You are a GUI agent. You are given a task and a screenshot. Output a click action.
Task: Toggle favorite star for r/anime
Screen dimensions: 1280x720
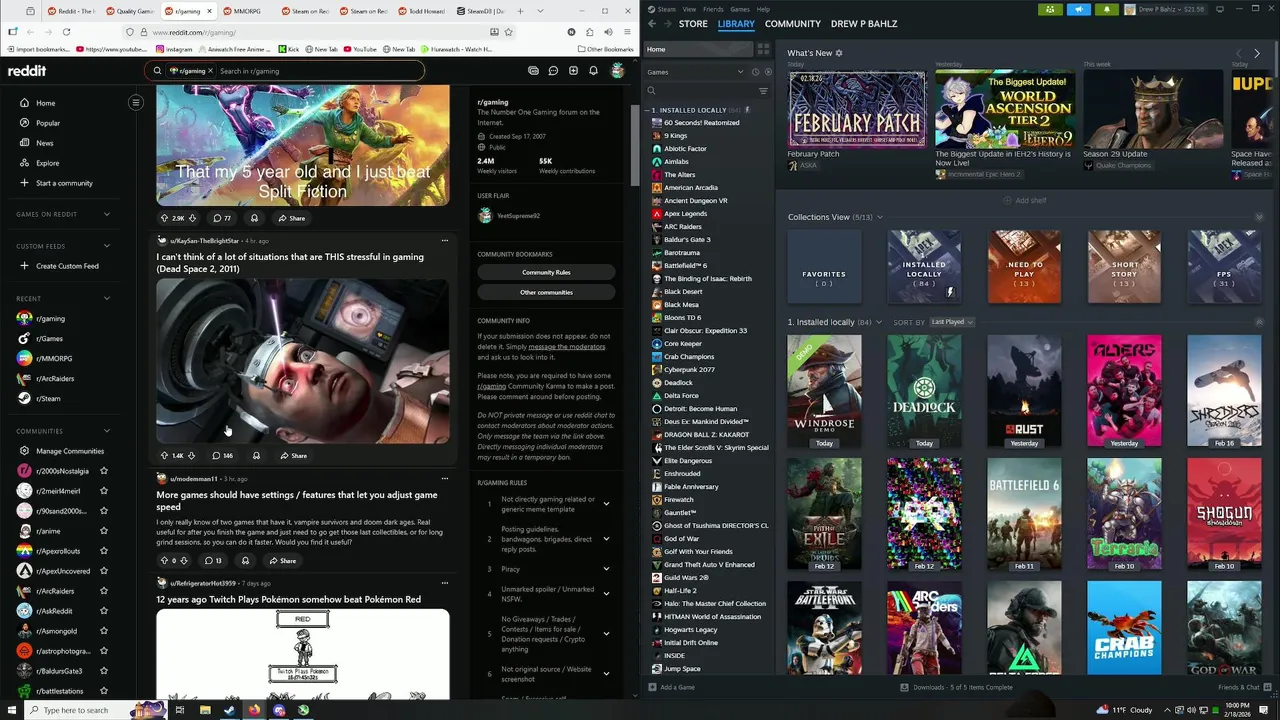coord(104,531)
